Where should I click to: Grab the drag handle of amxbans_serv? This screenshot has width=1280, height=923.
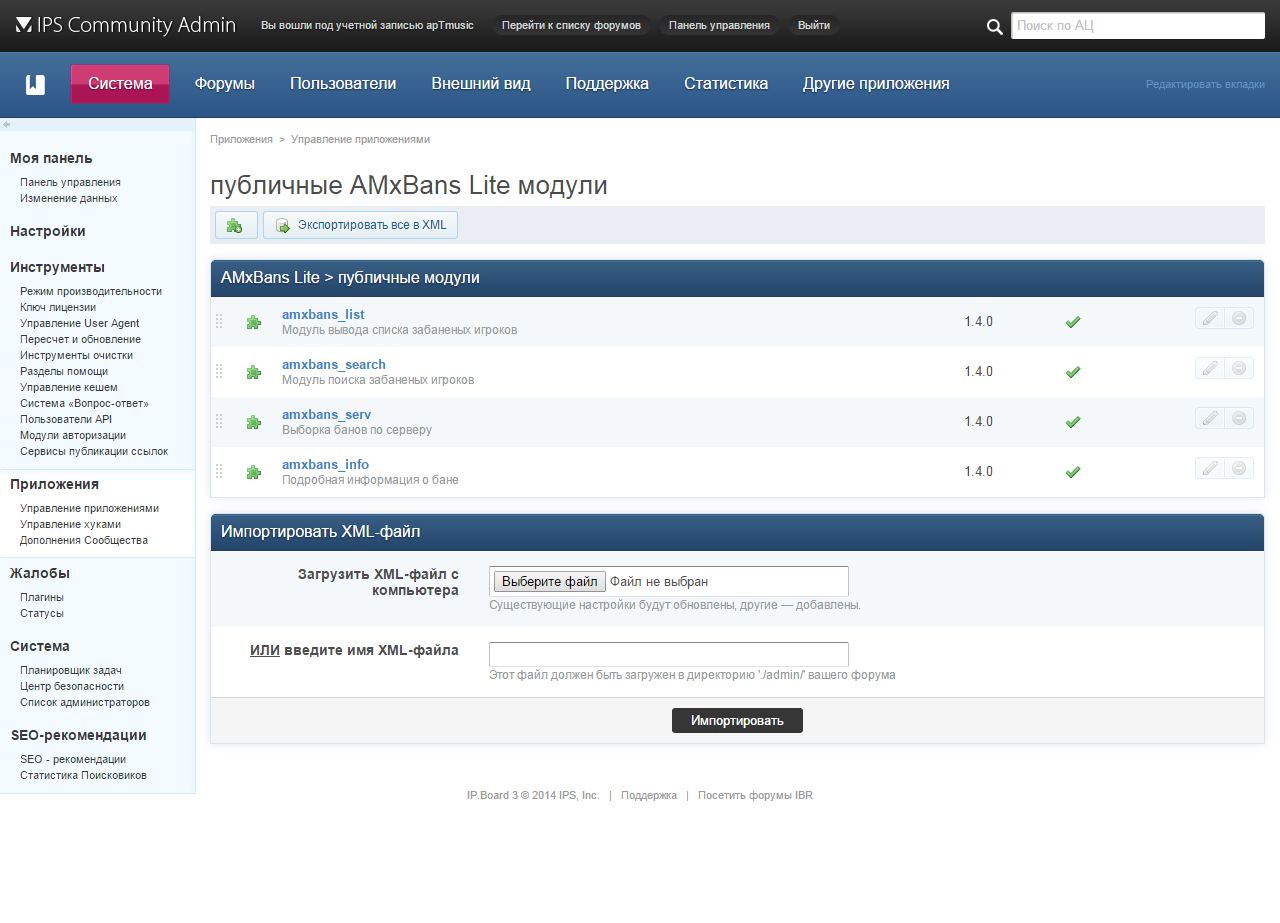tap(219, 422)
